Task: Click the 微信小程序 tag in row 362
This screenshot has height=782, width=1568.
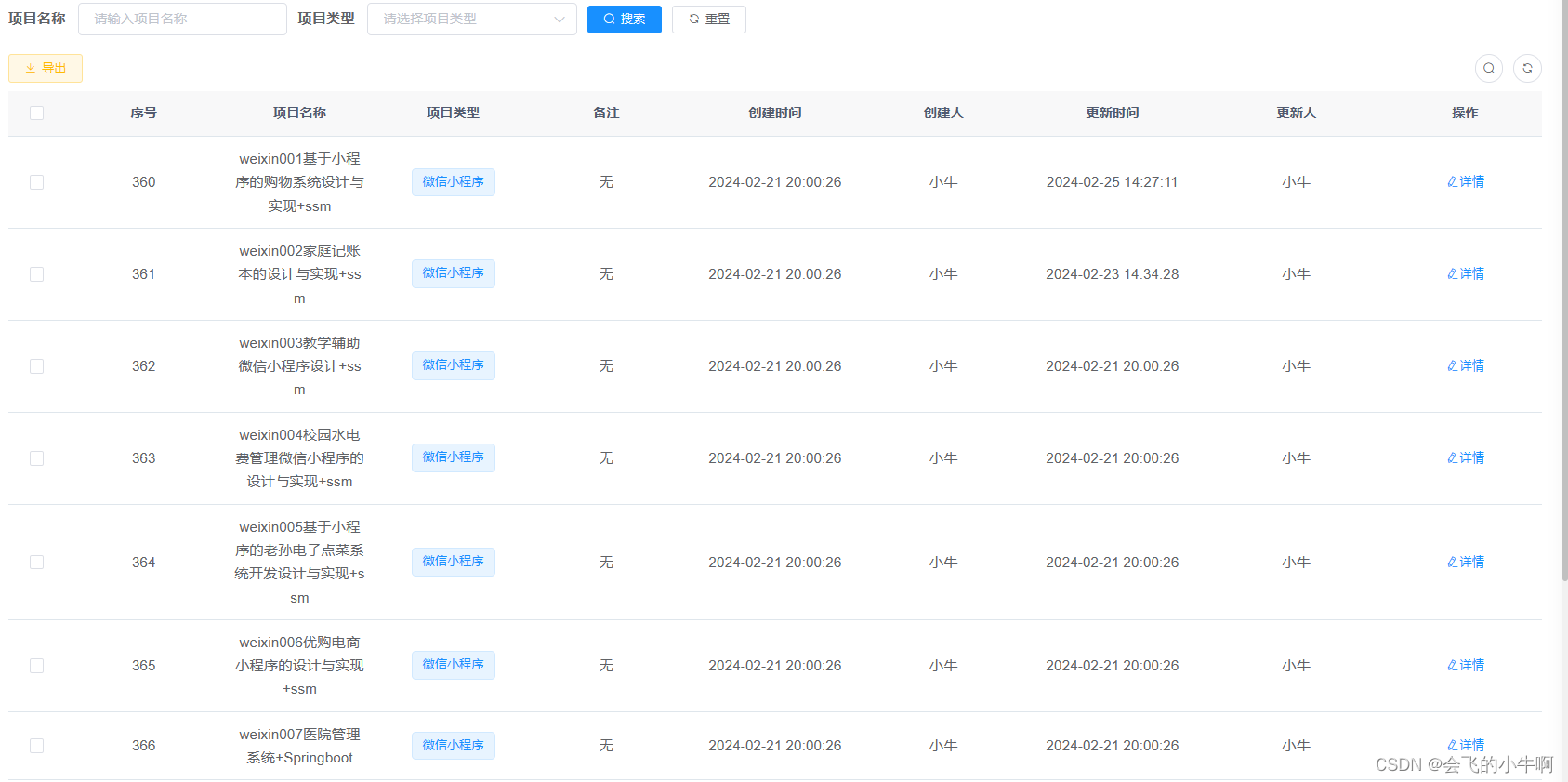Action: click(x=454, y=365)
